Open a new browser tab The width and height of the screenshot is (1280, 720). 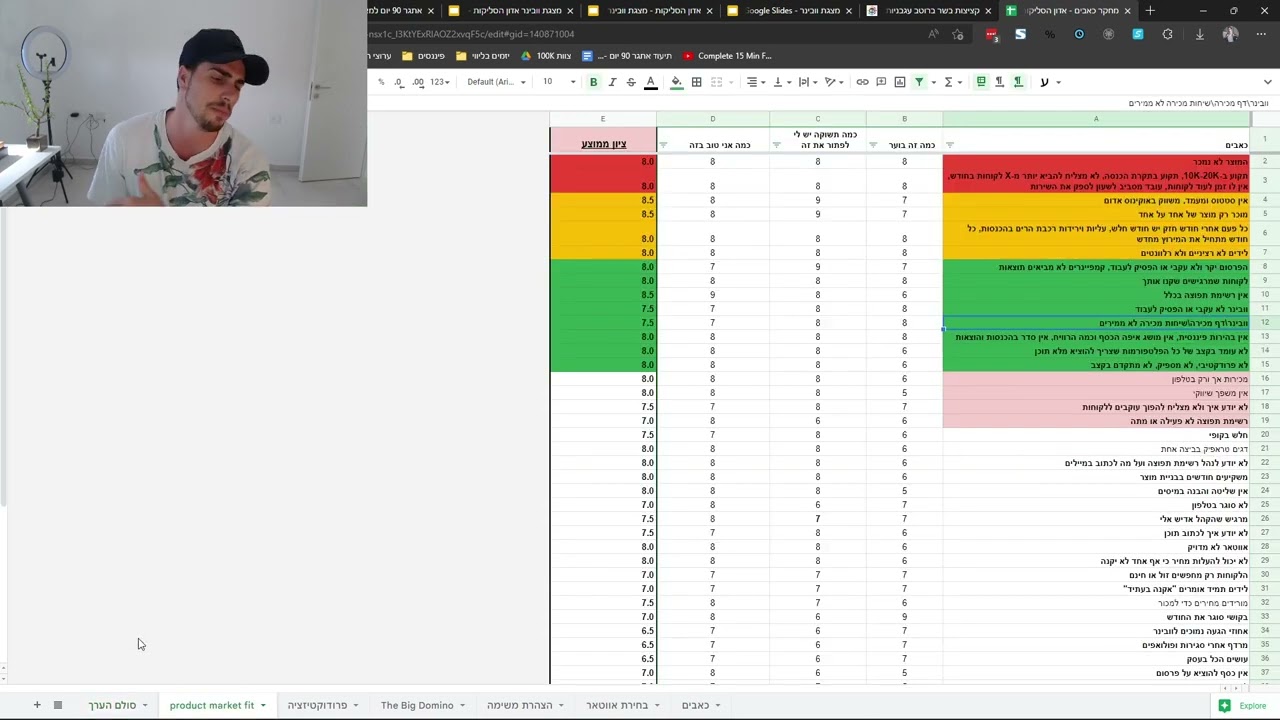(x=1150, y=10)
